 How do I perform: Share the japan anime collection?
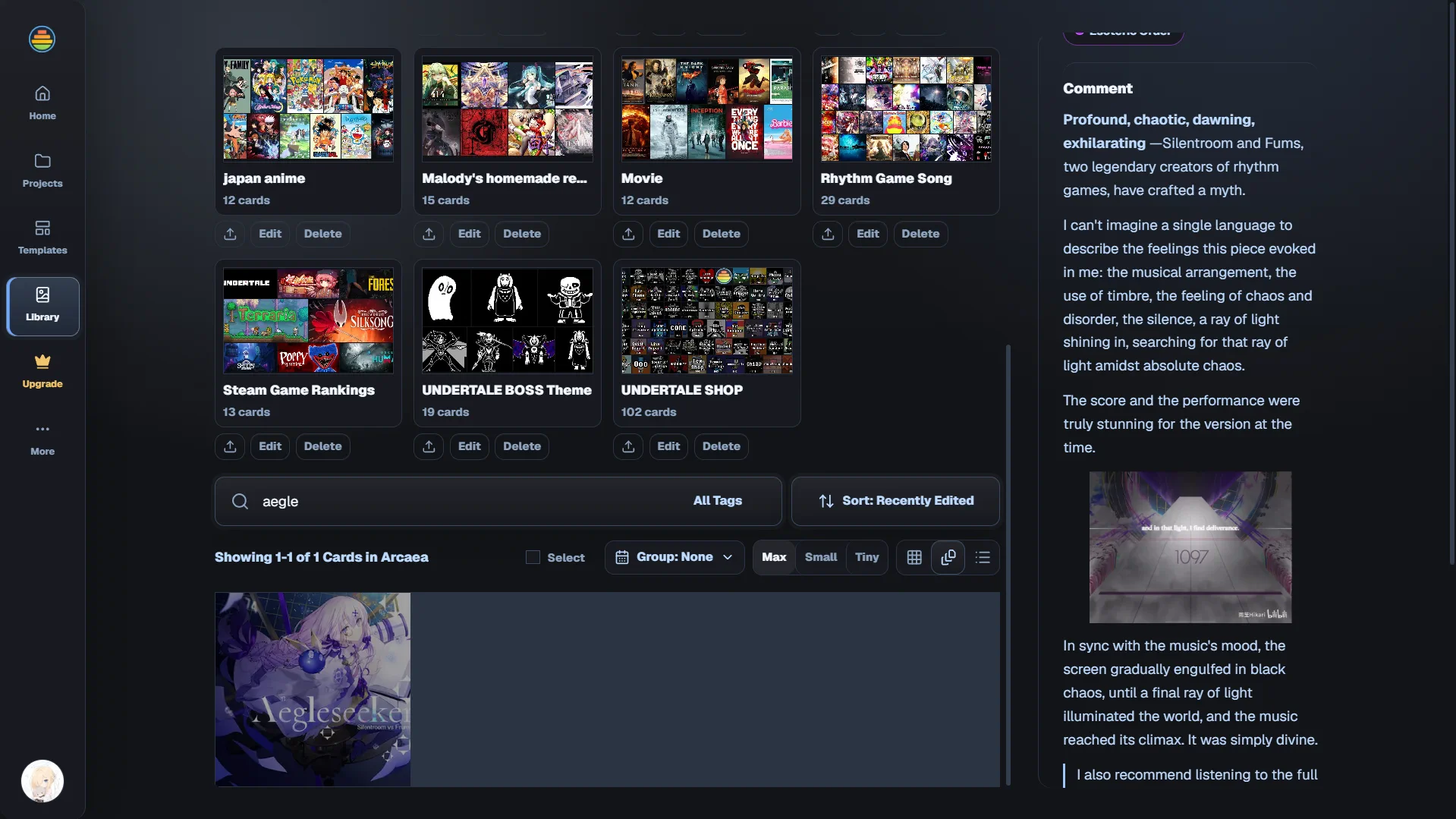pyautogui.click(x=230, y=234)
